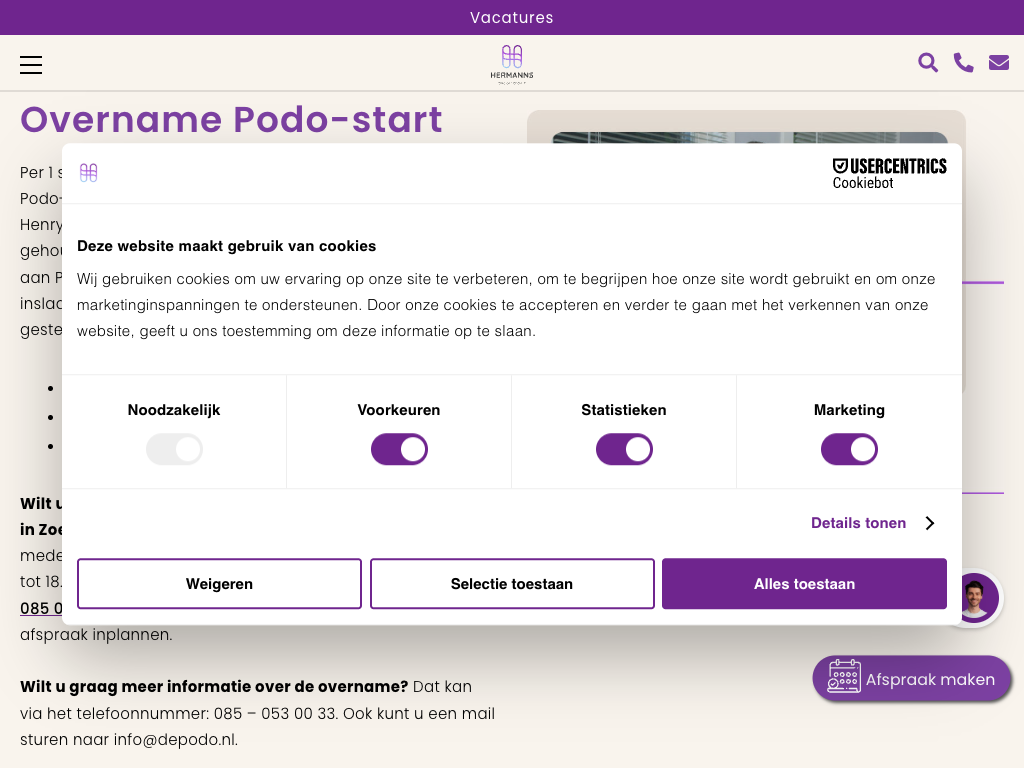Click the Afspraak maken button

(x=912, y=680)
